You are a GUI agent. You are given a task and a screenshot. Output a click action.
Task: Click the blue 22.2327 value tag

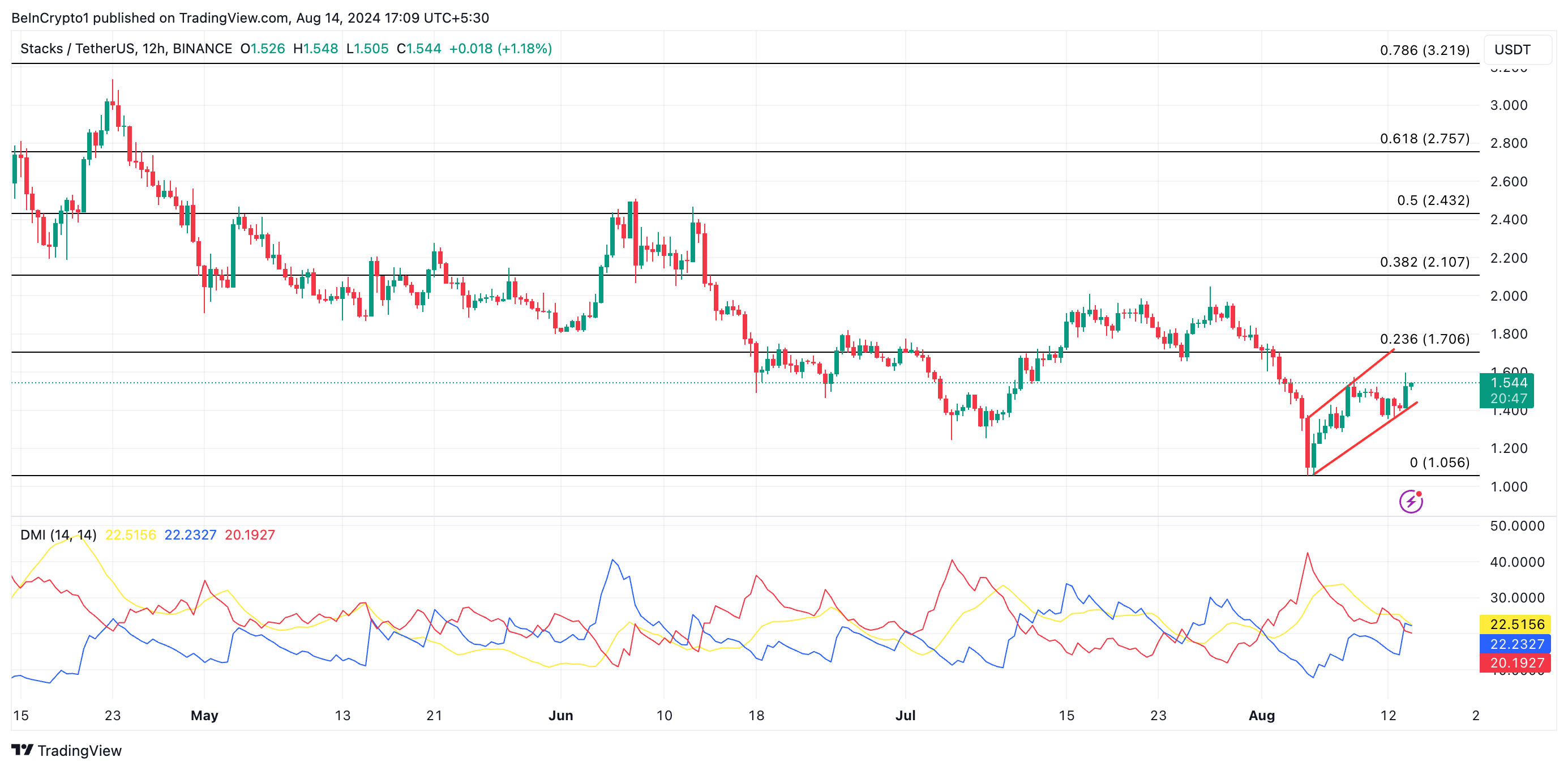coord(1516,643)
